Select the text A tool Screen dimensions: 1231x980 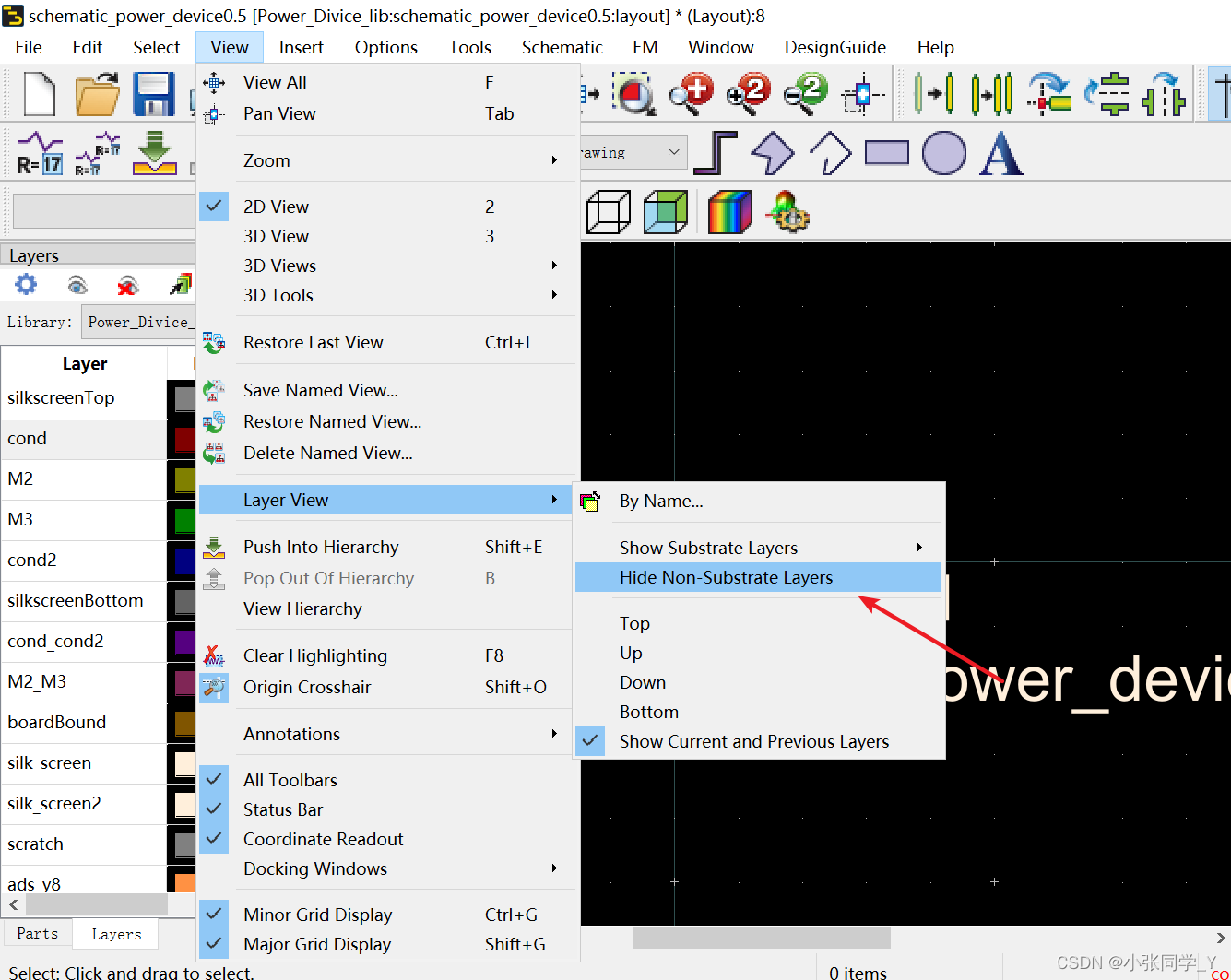point(1001,153)
